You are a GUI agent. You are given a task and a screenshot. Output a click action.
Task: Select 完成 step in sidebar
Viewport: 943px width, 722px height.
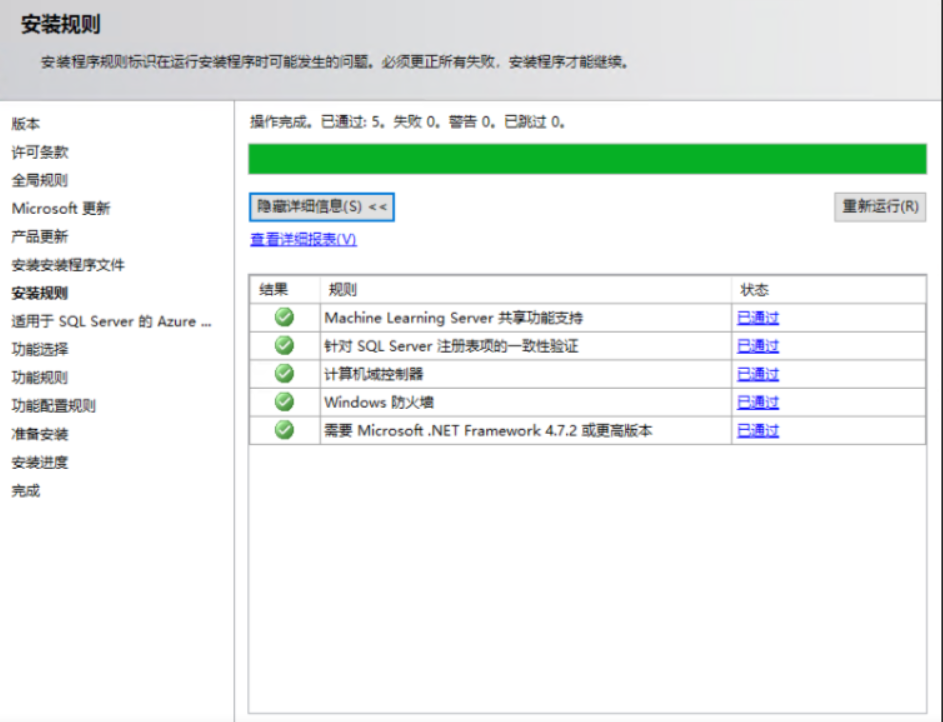point(26,491)
